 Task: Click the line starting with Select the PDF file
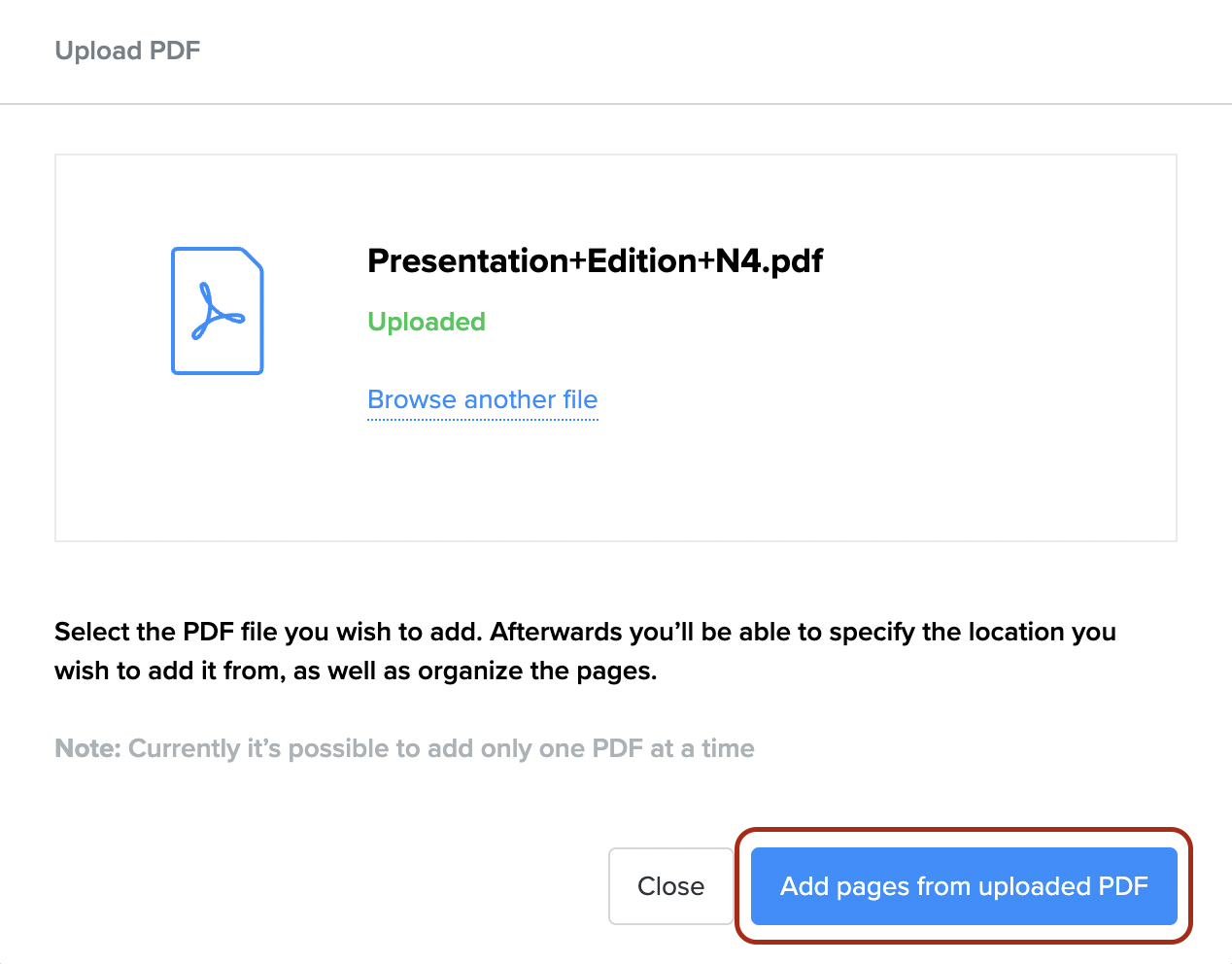coord(585,632)
